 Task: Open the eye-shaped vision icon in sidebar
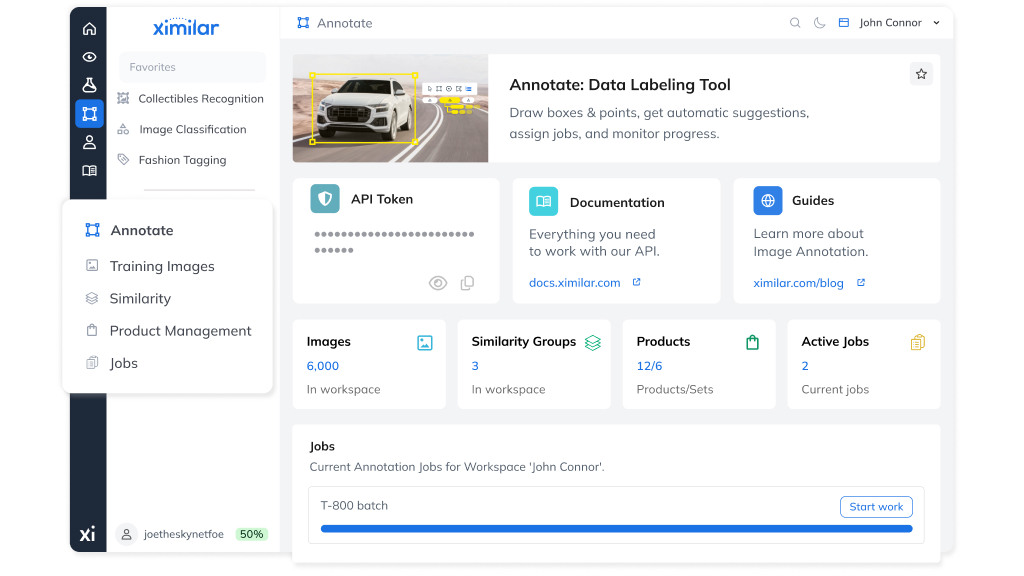pos(89,57)
